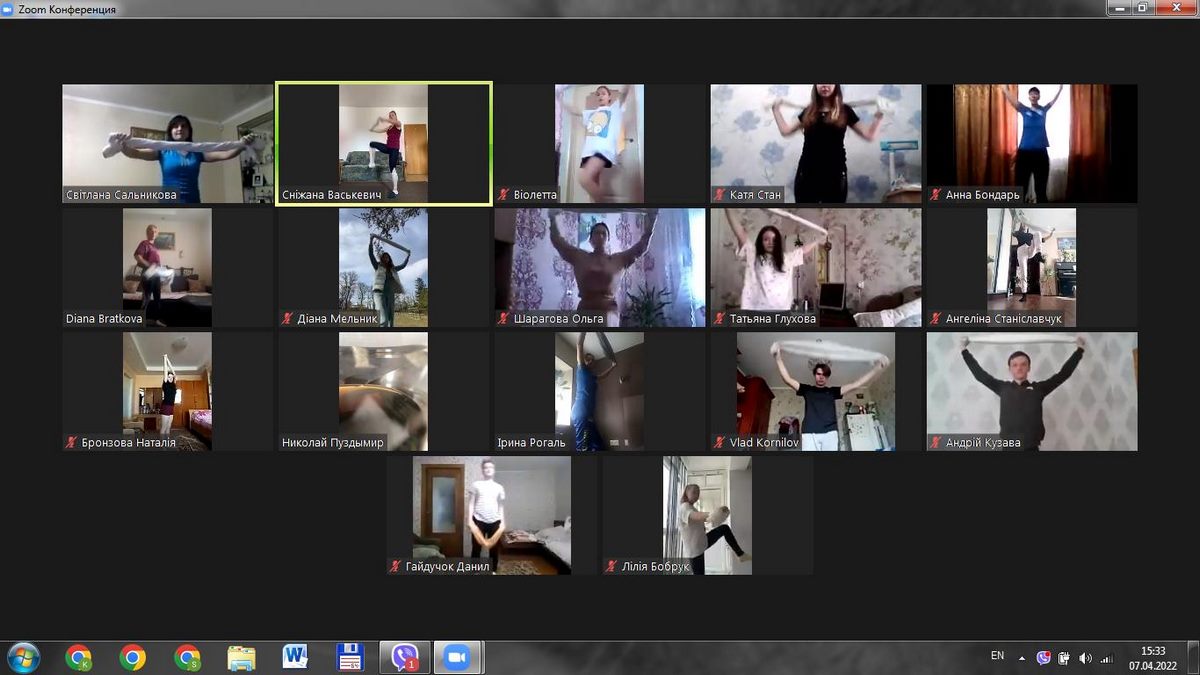Screen dimensions: 1200x675
Task: Open the Viber taskbar icon with notification
Action: tap(405, 657)
